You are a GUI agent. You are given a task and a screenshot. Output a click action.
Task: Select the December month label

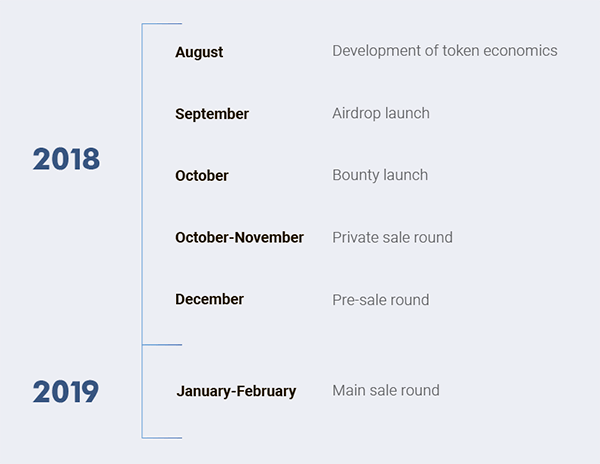point(209,299)
